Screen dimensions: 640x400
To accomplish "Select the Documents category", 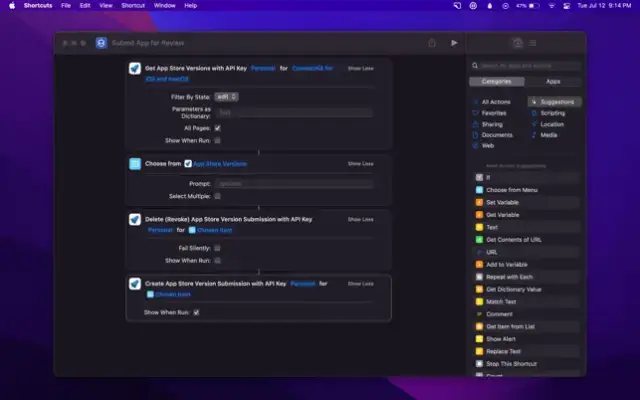I will click(493, 135).
